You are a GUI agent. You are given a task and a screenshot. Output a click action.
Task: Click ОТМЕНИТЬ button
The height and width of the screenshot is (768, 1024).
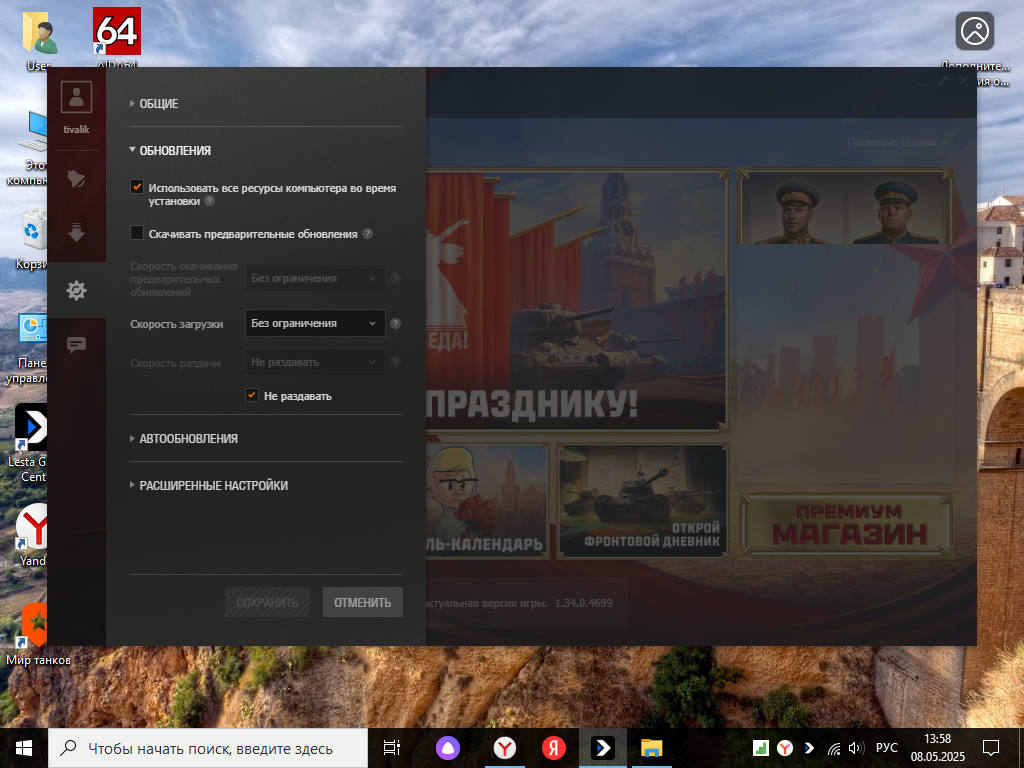362,602
